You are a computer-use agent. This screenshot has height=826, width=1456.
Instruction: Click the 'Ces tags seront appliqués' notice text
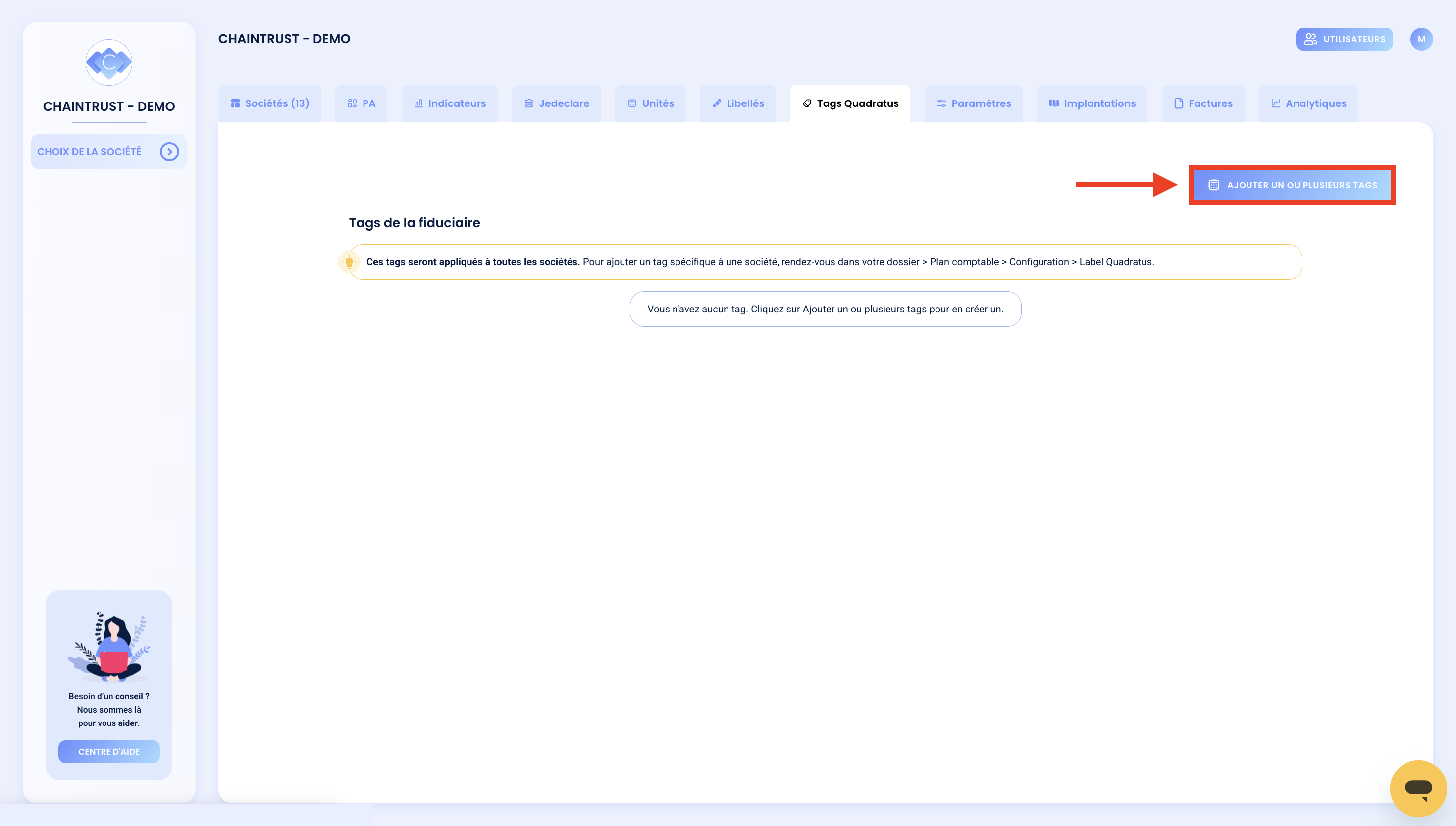760,262
